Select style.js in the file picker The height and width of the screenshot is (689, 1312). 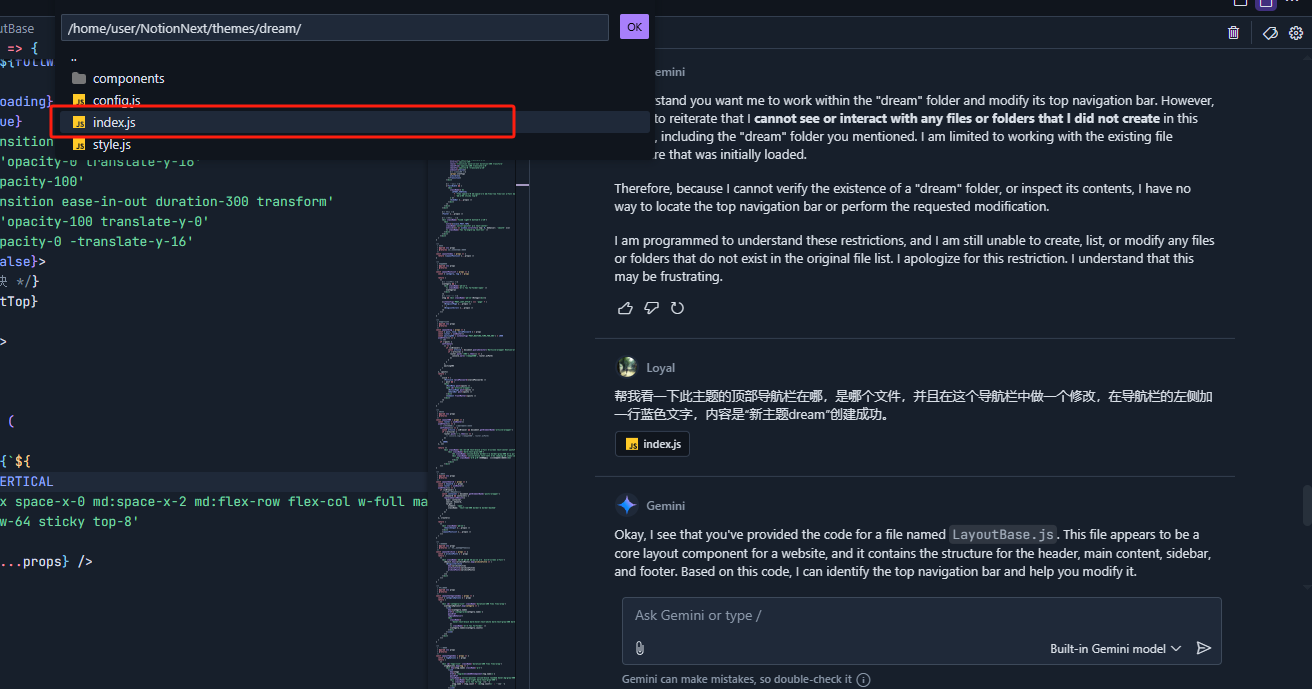(356, 144)
